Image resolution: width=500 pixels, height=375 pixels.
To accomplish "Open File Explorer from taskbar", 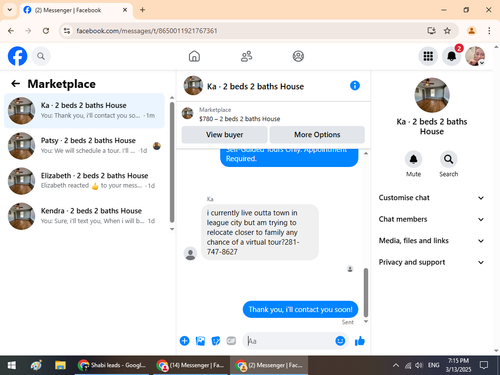I will (x=60, y=365).
